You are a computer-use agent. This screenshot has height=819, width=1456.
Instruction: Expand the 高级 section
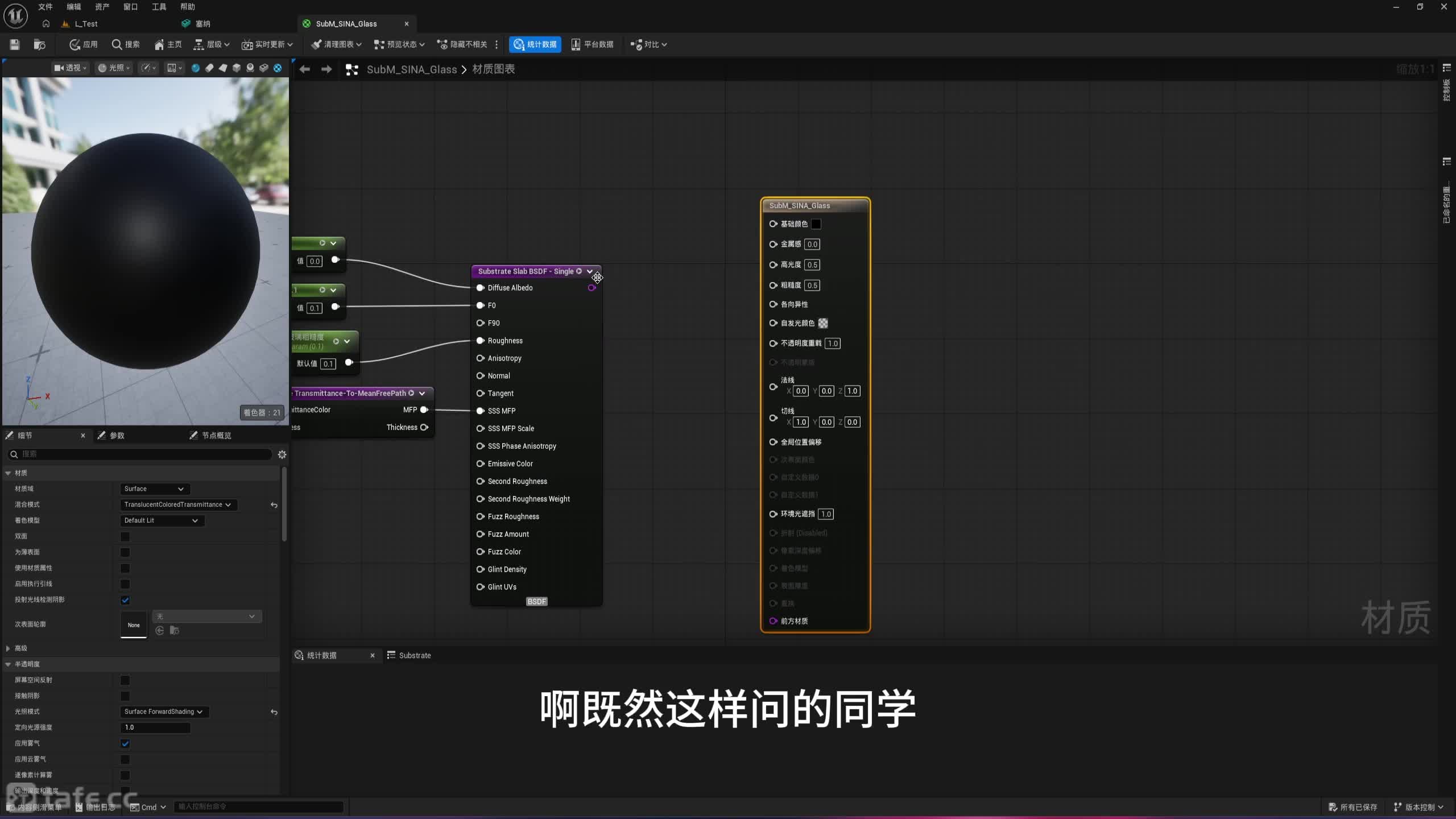click(8, 648)
